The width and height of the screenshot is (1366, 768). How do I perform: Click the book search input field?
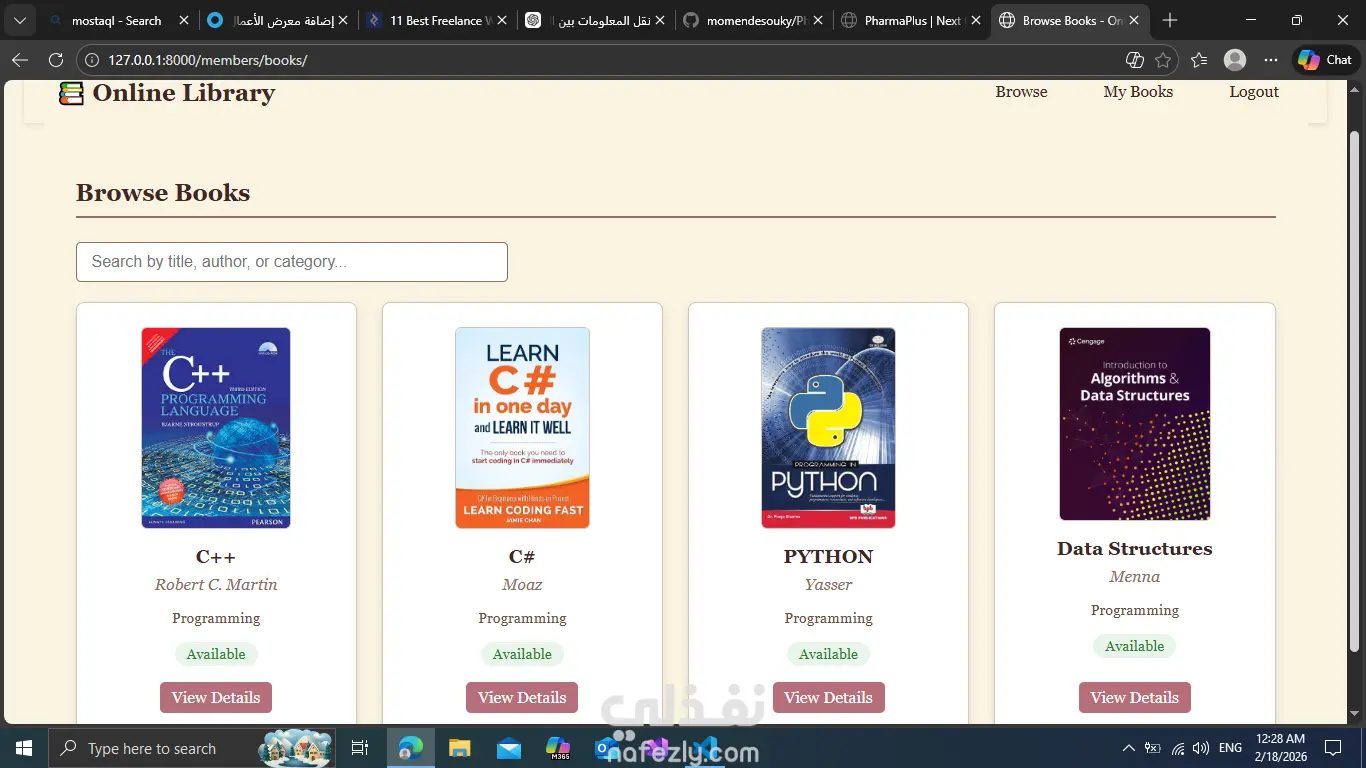pos(292,262)
